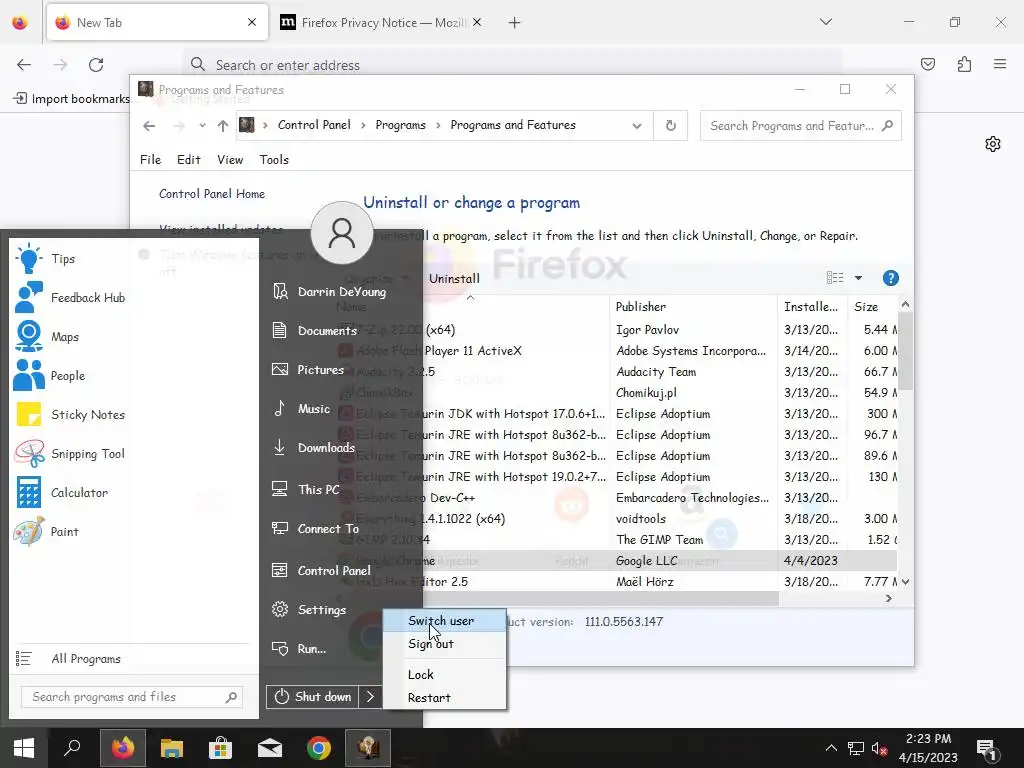Screen dimensions: 1024x768
Task: Open Run dialog from Start menu
Action: [x=299, y=648]
